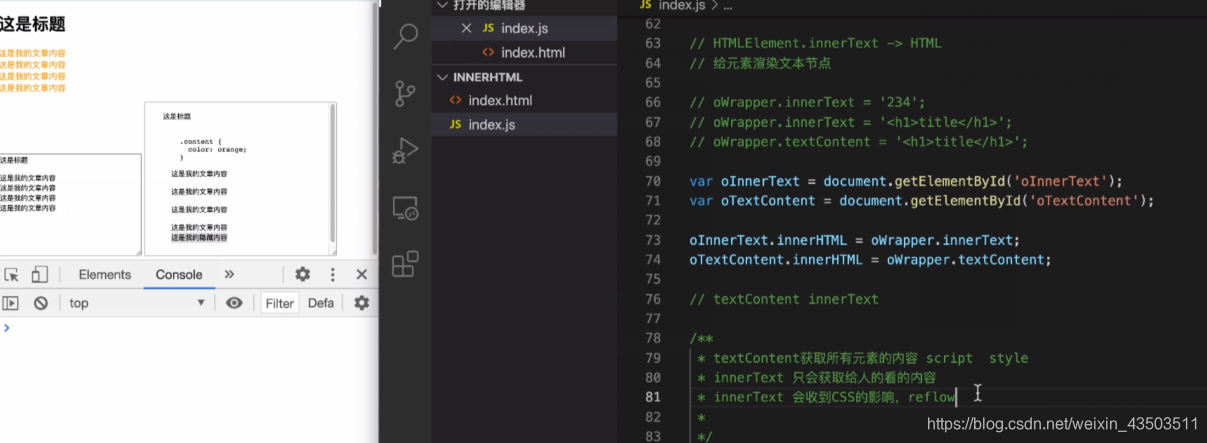This screenshot has width=1207, height=443.
Task: Click the breadcrumb ellipsis after index.js
Action: click(727, 6)
